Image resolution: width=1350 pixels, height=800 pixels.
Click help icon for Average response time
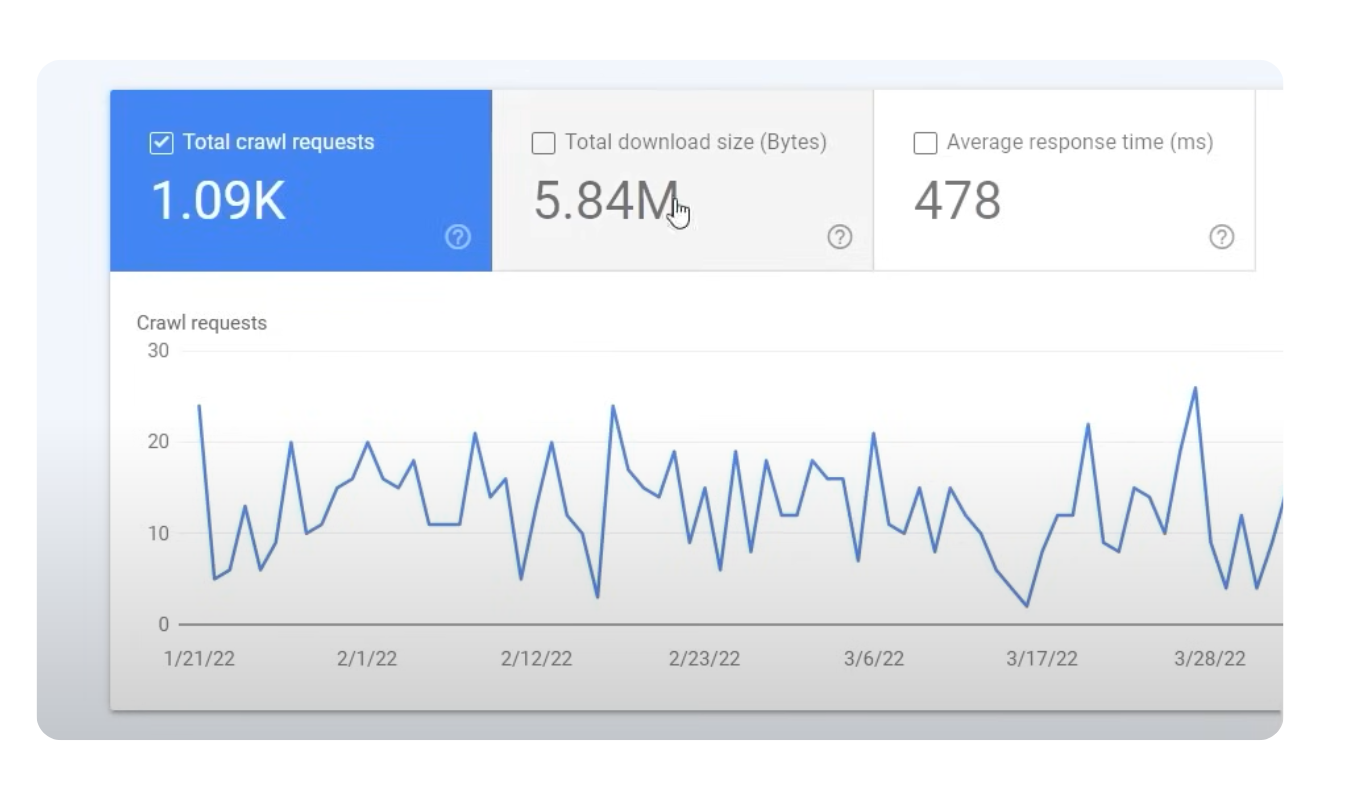pos(1221,237)
